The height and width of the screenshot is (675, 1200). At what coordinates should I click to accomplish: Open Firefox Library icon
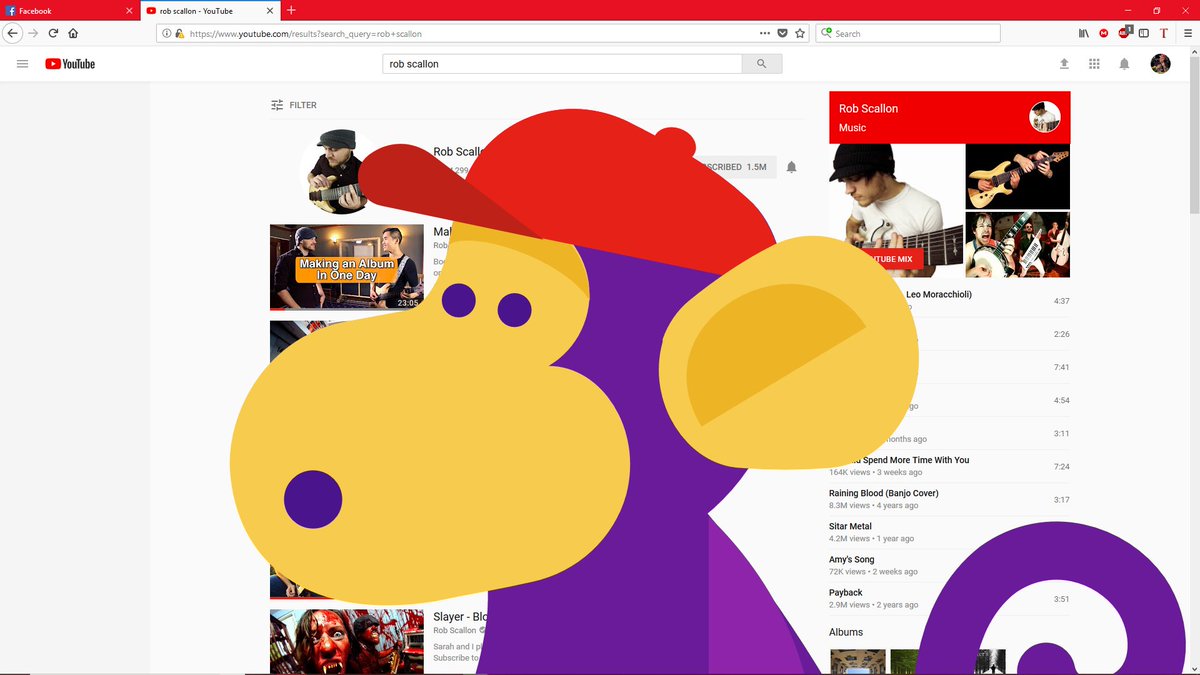click(1084, 33)
